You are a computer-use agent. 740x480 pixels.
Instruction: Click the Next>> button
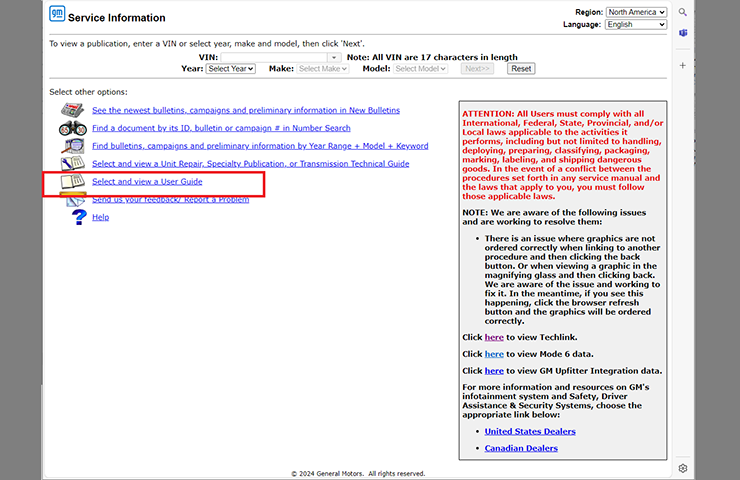coord(477,69)
